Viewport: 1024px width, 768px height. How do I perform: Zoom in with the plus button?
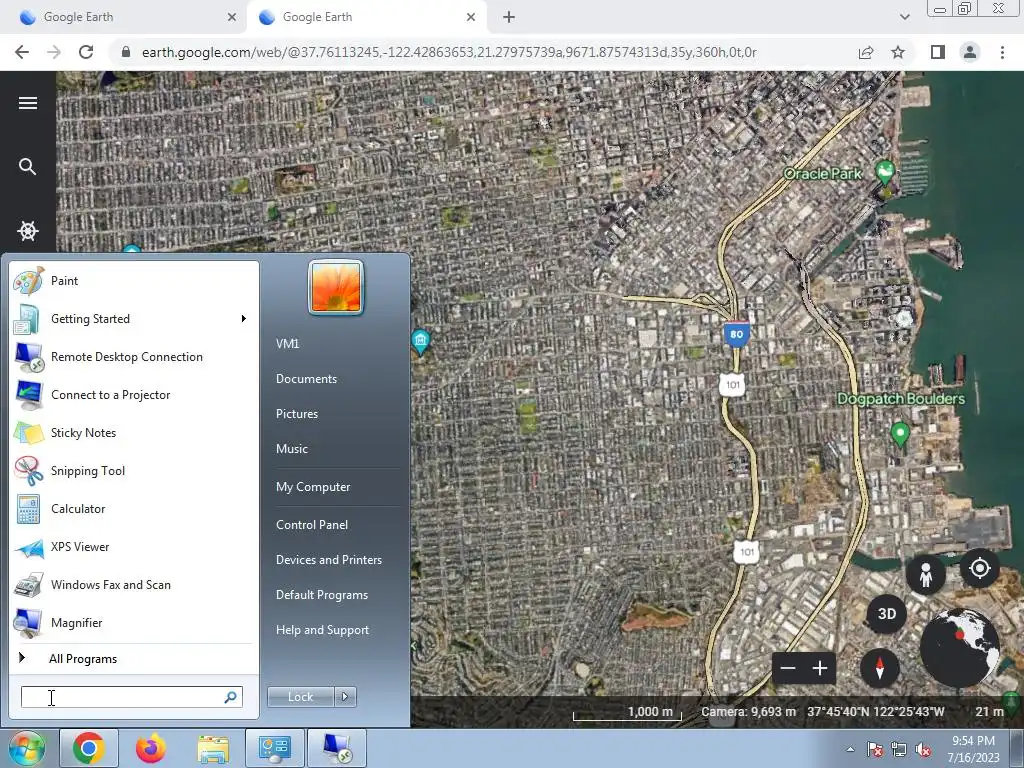click(820, 668)
